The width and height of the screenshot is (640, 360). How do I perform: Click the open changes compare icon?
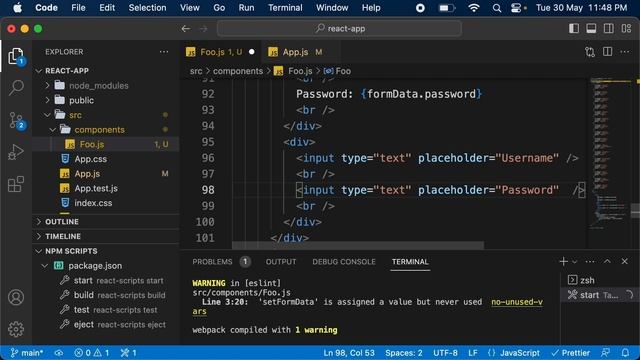click(590, 52)
